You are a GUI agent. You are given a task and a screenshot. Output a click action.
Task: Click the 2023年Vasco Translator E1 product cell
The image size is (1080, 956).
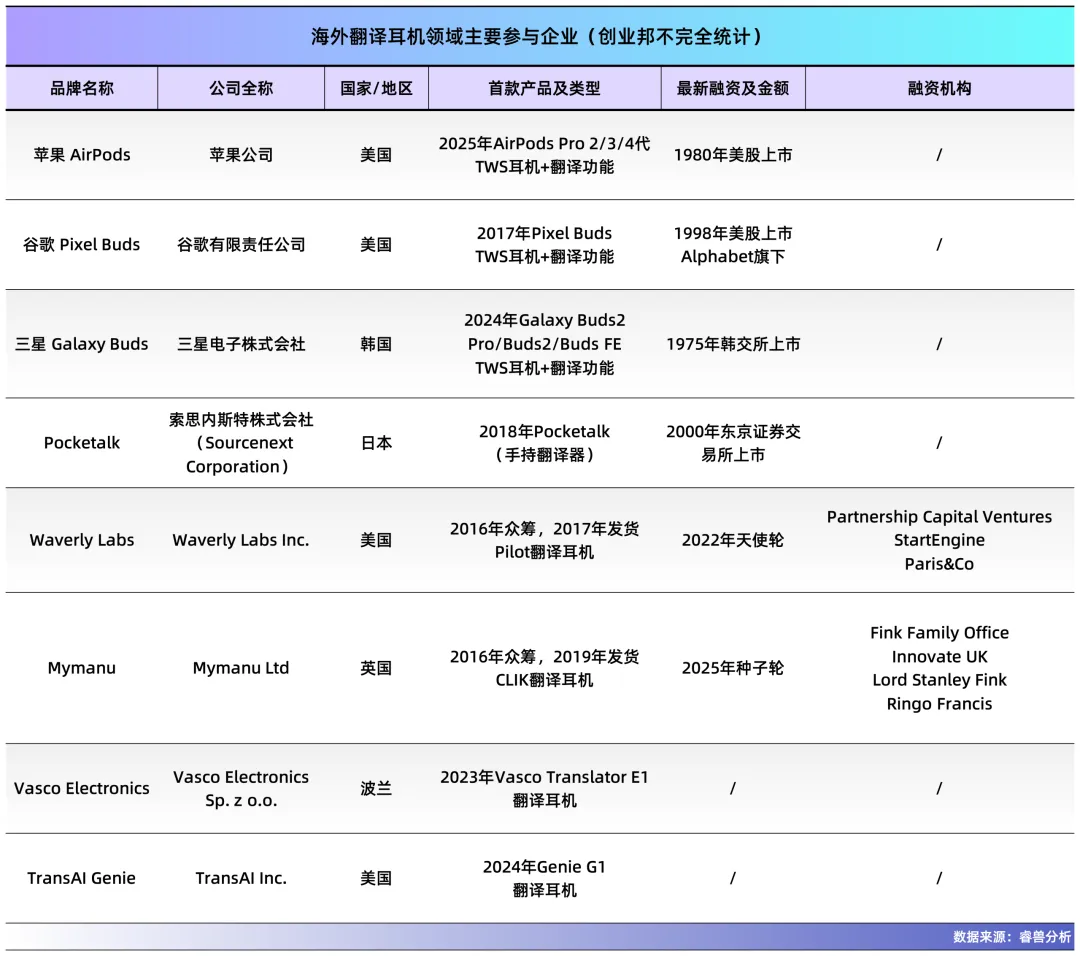pos(544,789)
